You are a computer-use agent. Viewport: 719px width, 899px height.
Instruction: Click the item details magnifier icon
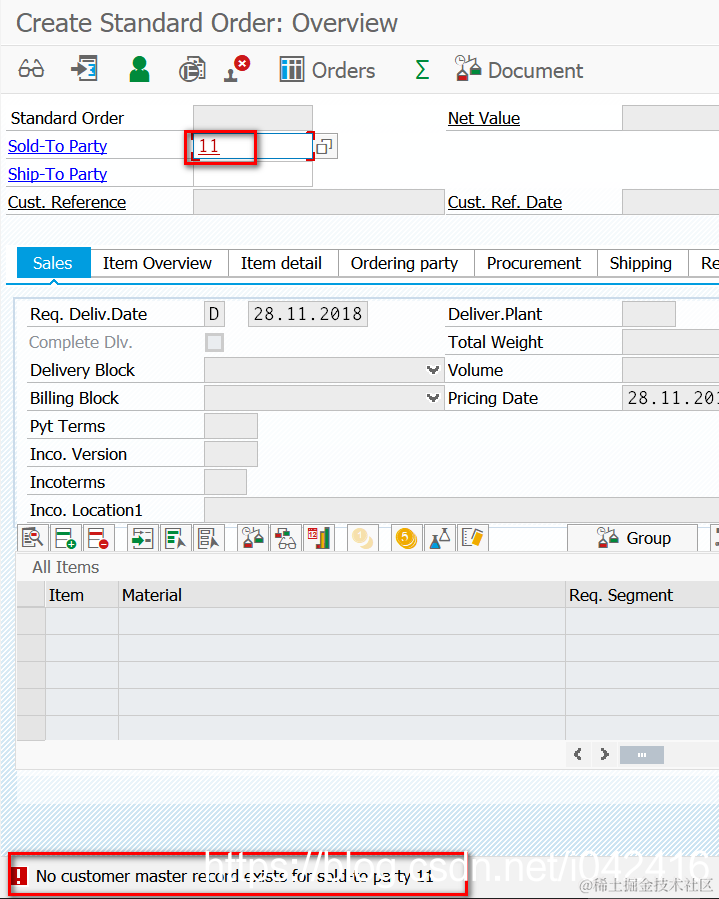(33, 538)
